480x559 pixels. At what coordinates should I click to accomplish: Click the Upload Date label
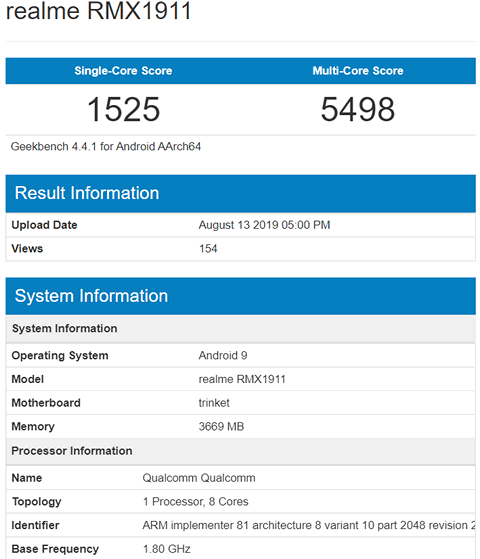(44, 225)
